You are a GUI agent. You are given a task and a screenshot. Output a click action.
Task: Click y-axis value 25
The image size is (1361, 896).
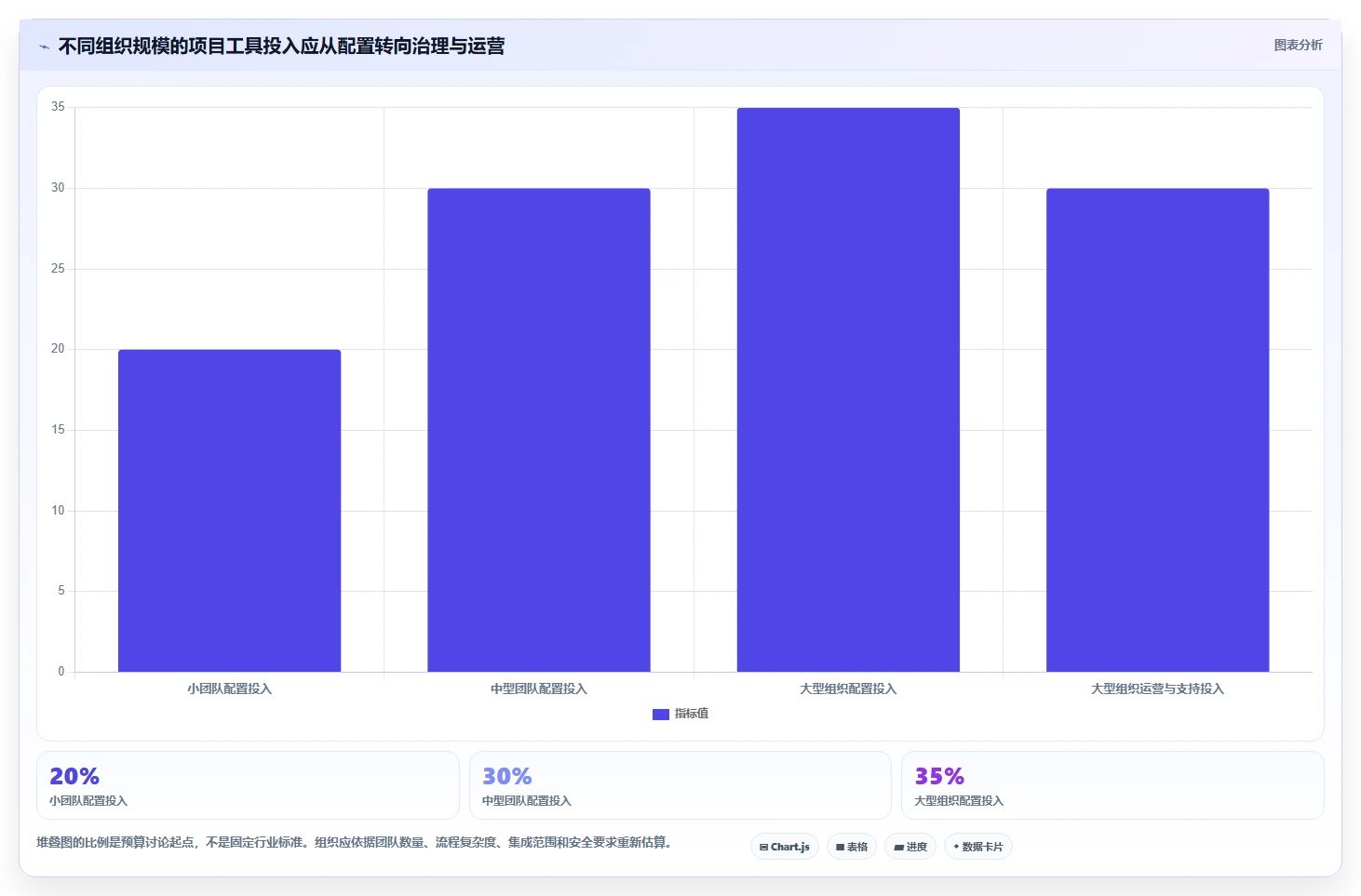[58, 269]
